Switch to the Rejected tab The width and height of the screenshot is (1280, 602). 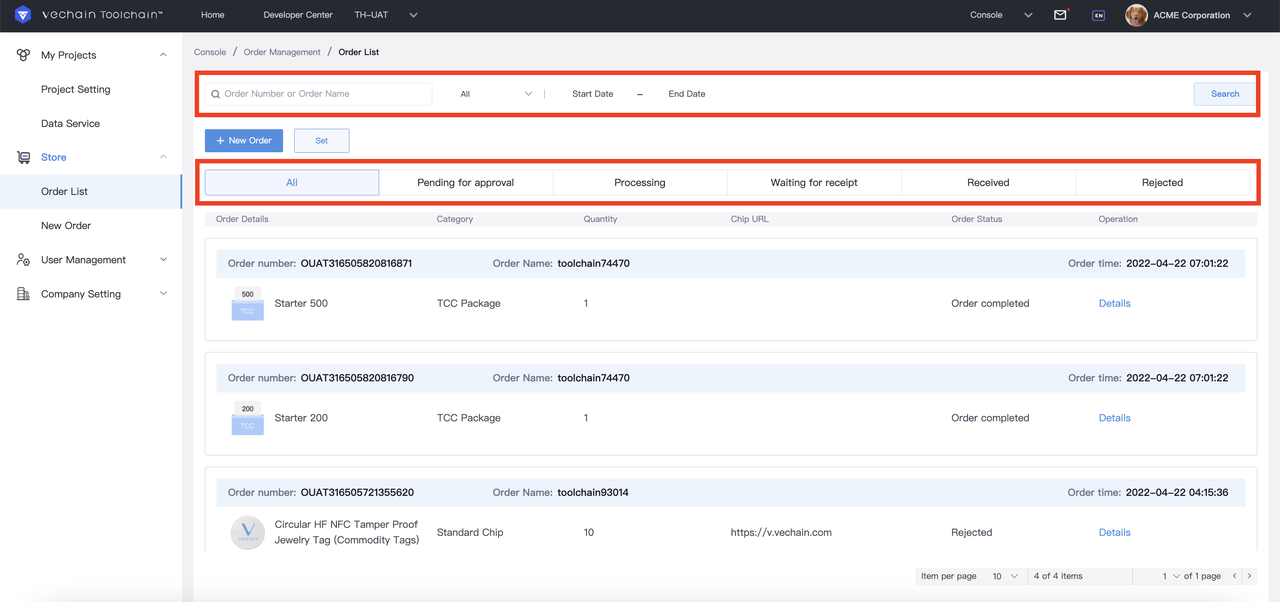click(1162, 183)
